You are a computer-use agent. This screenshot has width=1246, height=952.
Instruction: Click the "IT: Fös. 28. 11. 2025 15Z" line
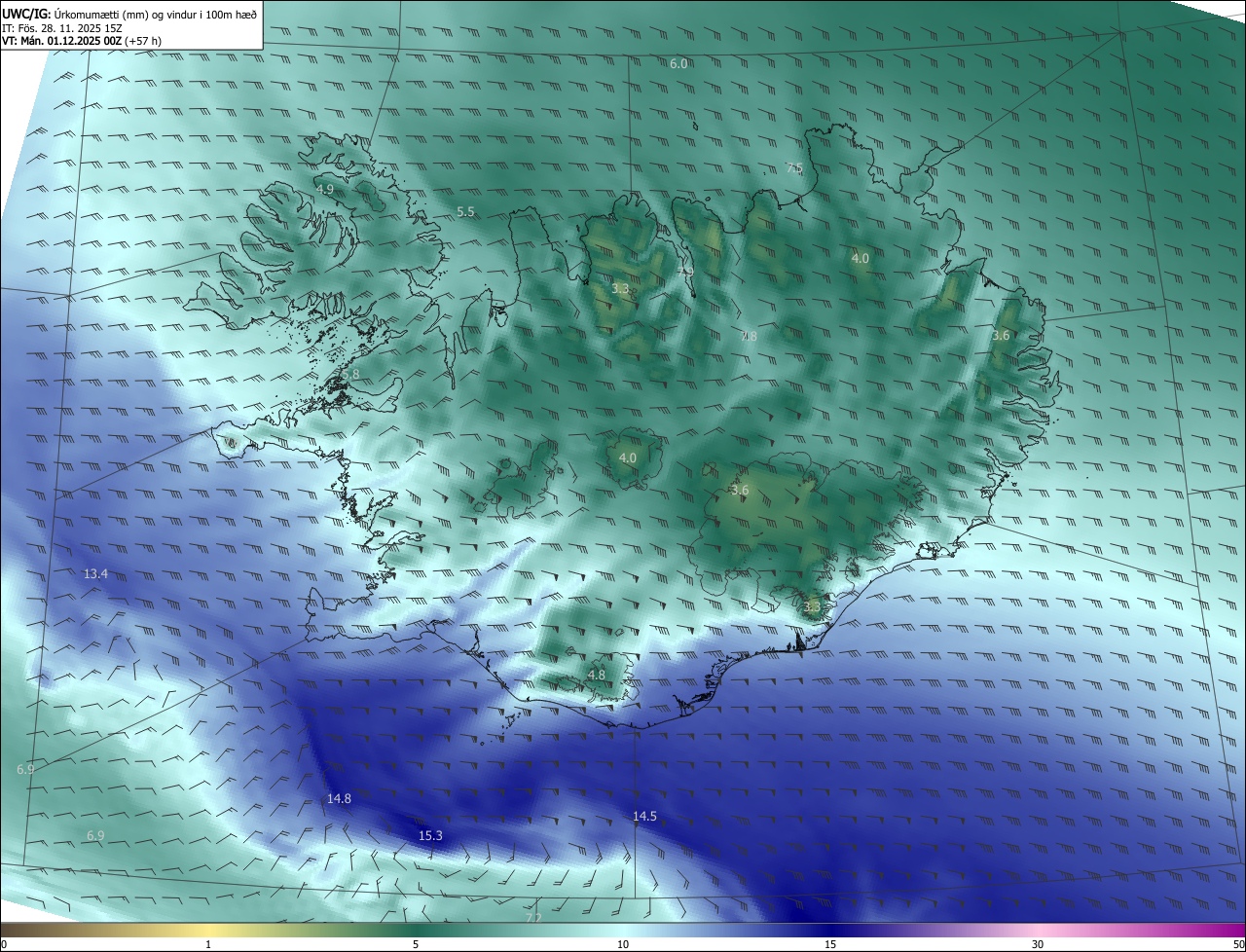[60, 28]
